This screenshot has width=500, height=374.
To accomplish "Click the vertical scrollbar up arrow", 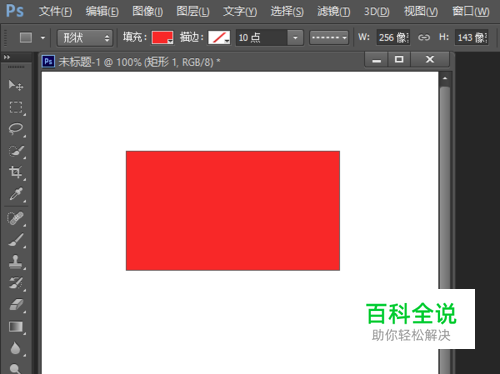I will (445, 79).
